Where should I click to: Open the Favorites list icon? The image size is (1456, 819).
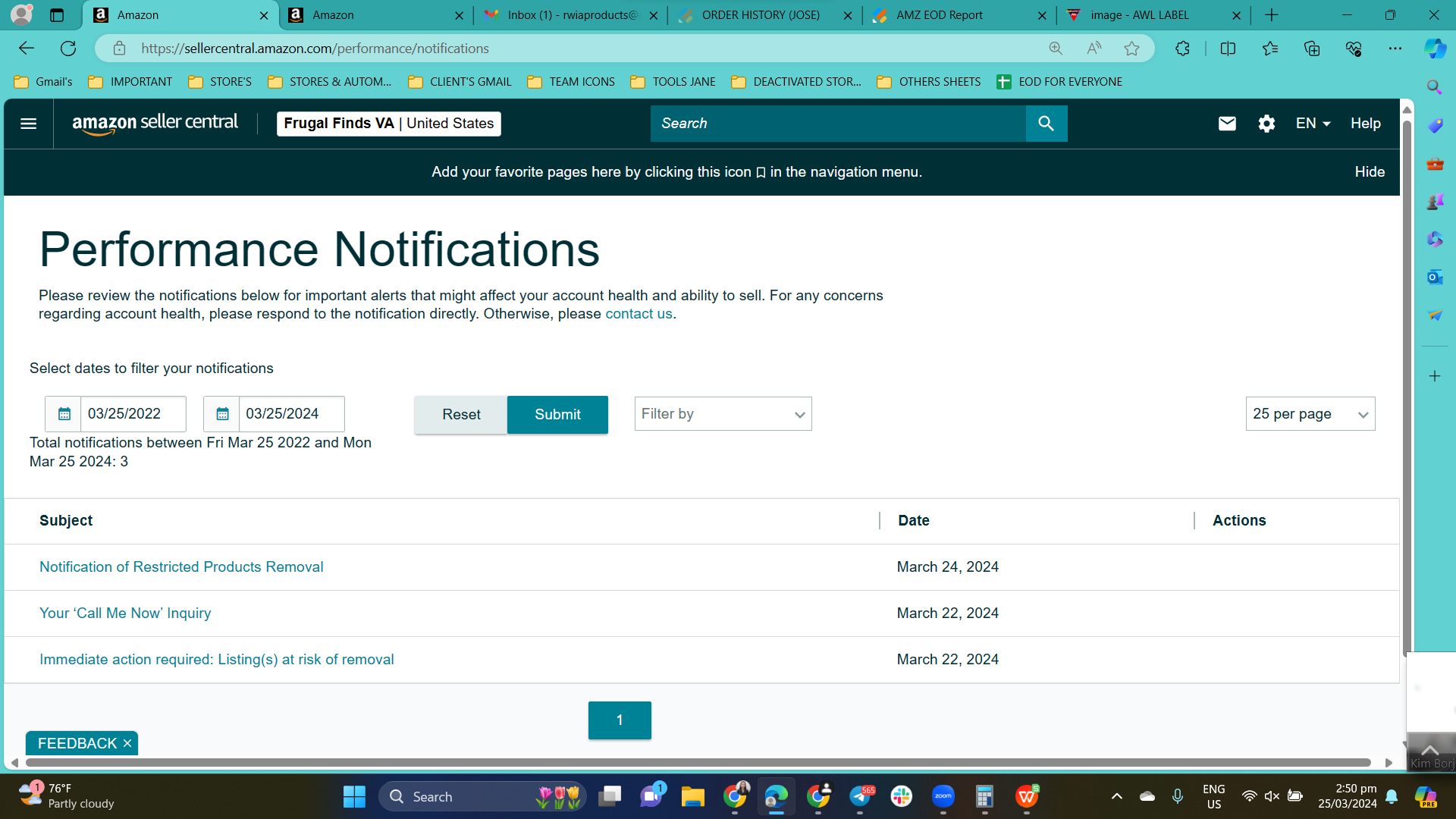click(1270, 49)
